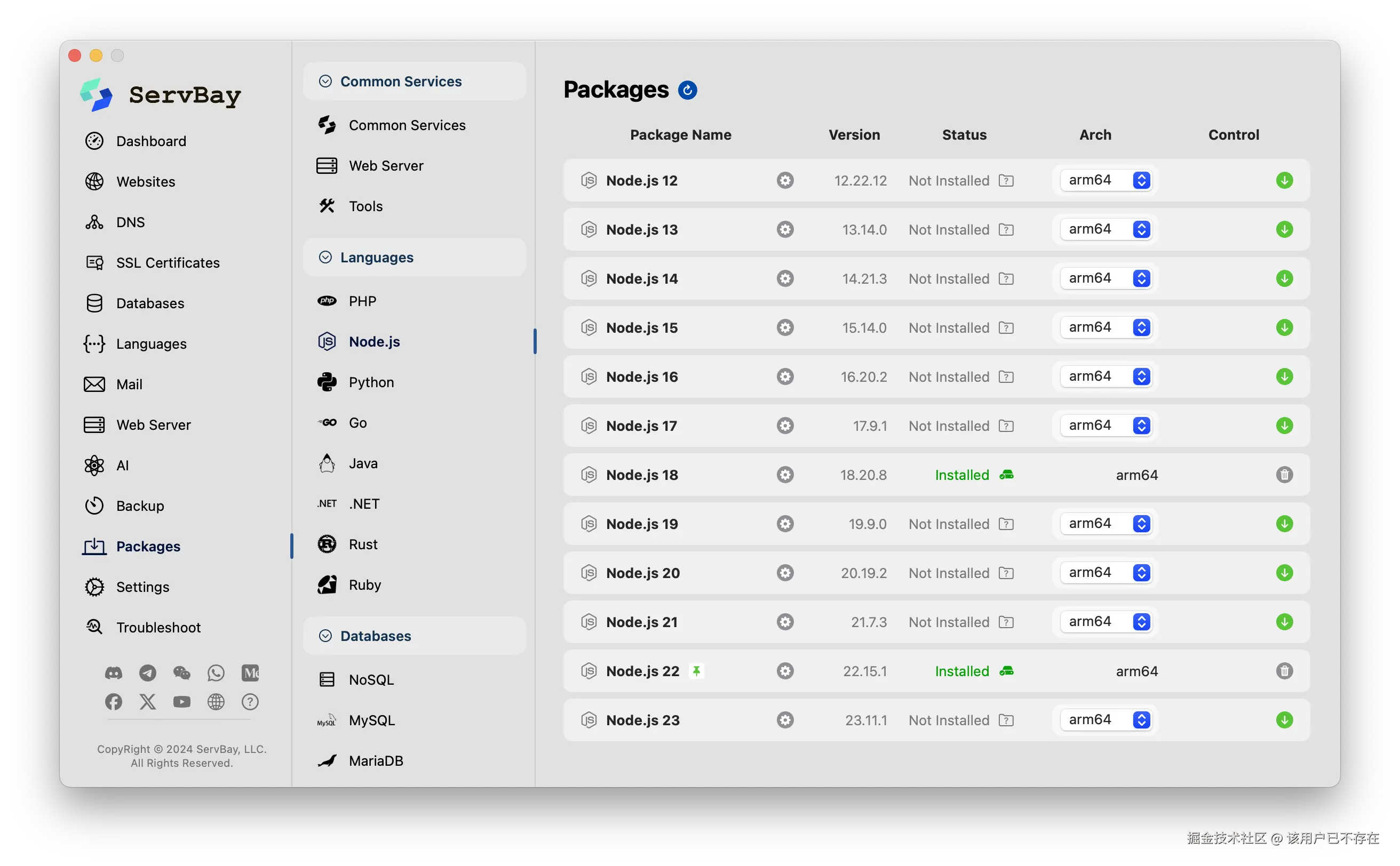Open the Discord community icon
Viewport: 1400px width, 866px height.
click(114, 673)
